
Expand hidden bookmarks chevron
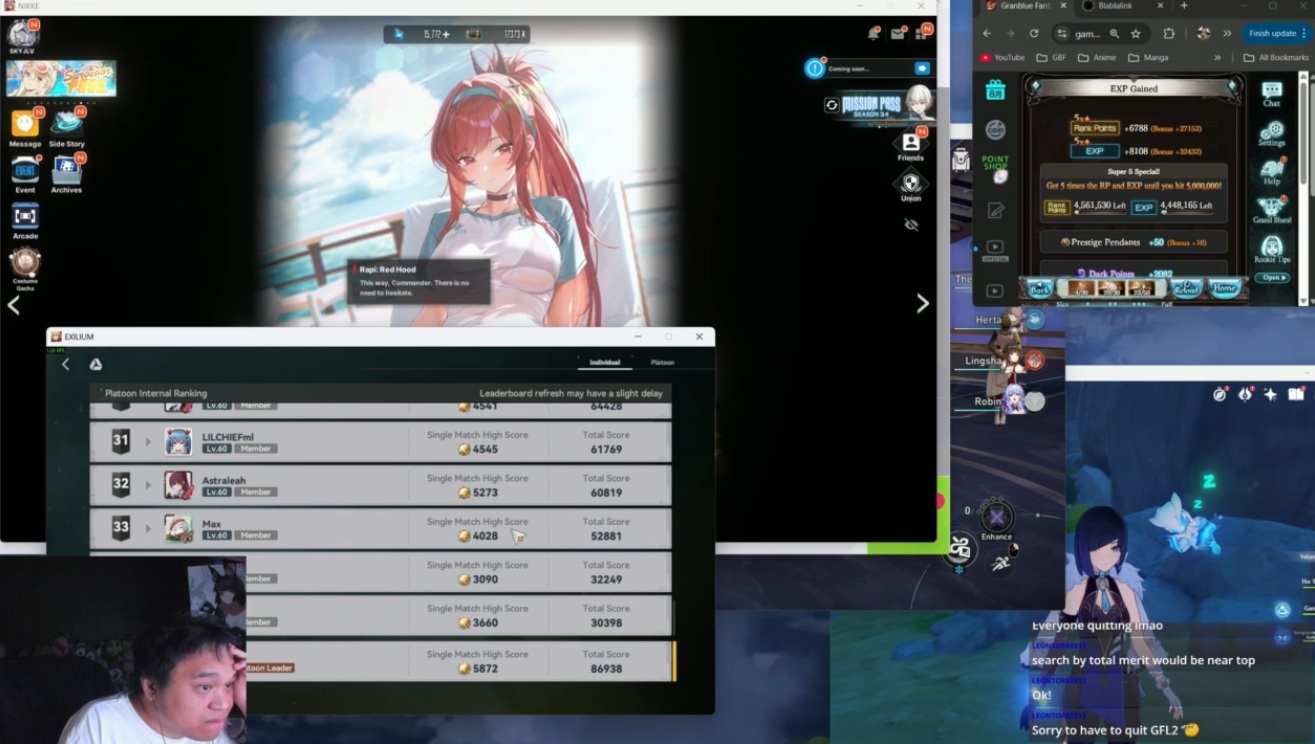(1217, 58)
